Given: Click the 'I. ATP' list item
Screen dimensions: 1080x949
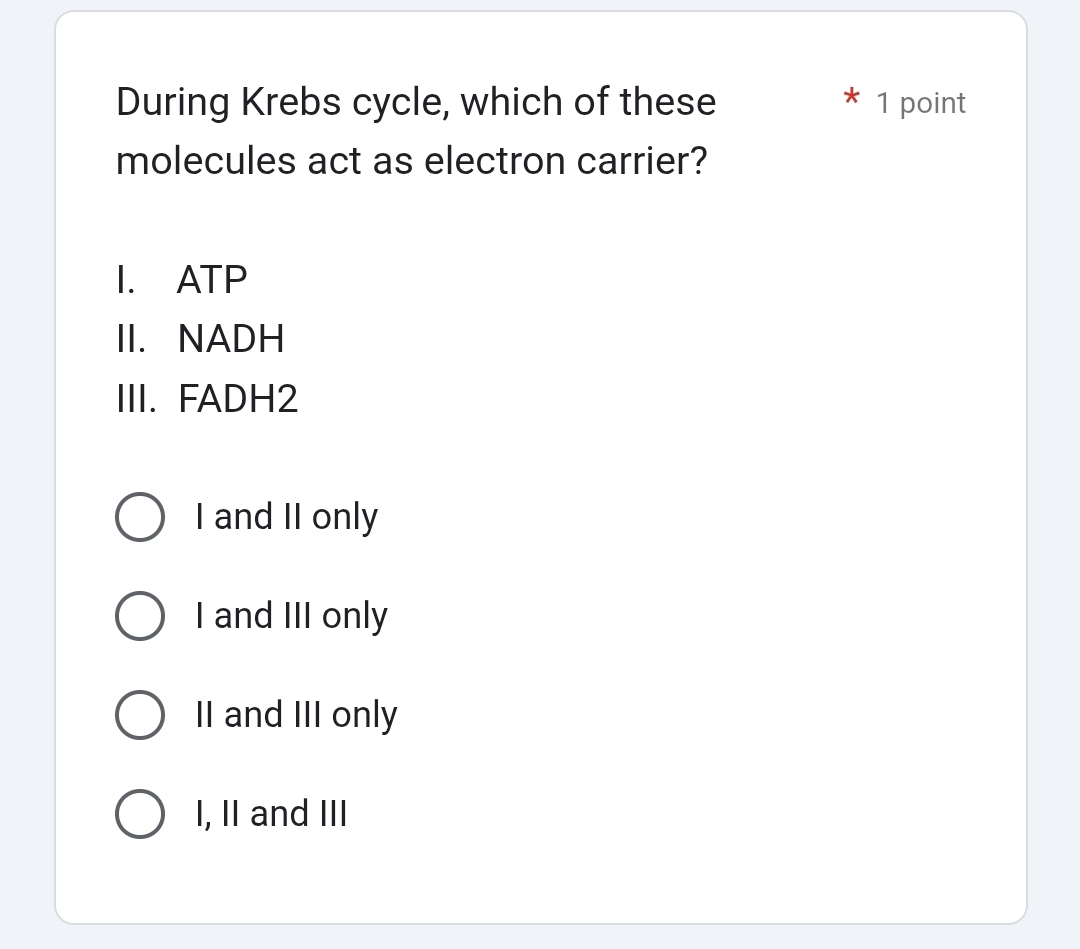Looking at the screenshot, I should (x=181, y=280).
